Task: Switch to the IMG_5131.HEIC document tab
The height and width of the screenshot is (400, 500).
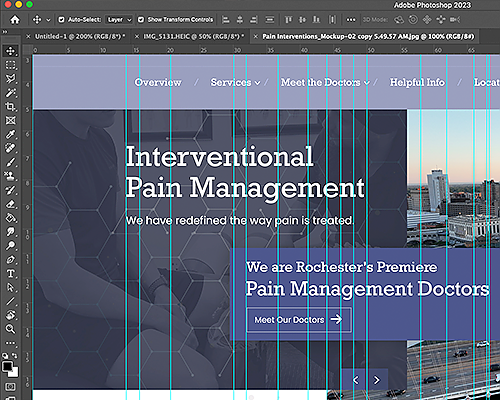Action: coord(194,36)
